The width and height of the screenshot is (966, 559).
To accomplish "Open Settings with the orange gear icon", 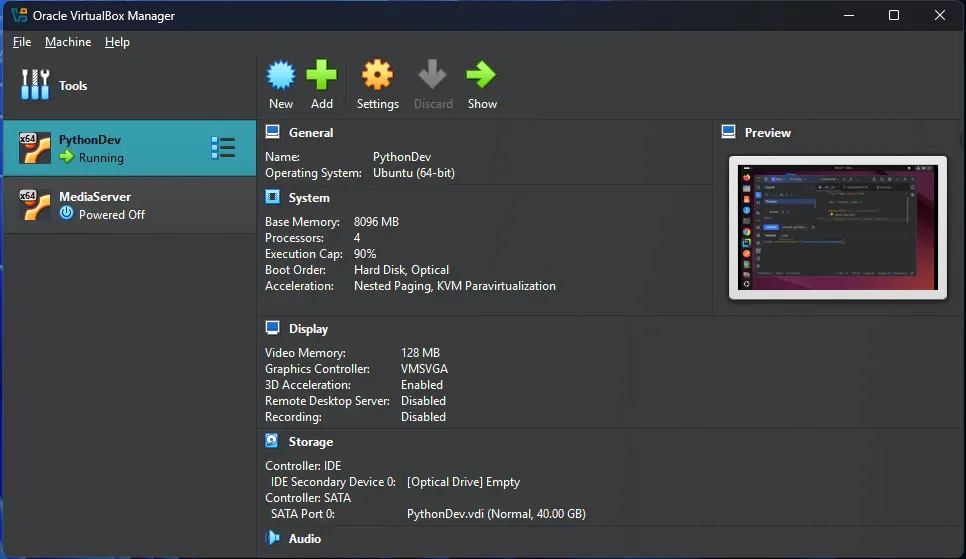I will [x=377, y=75].
